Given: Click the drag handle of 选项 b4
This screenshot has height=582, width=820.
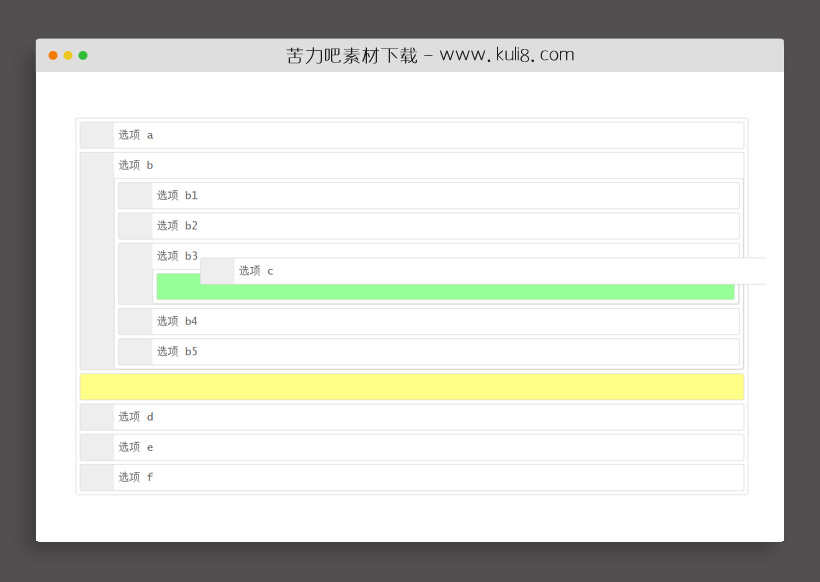Looking at the screenshot, I should pos(135,321).
